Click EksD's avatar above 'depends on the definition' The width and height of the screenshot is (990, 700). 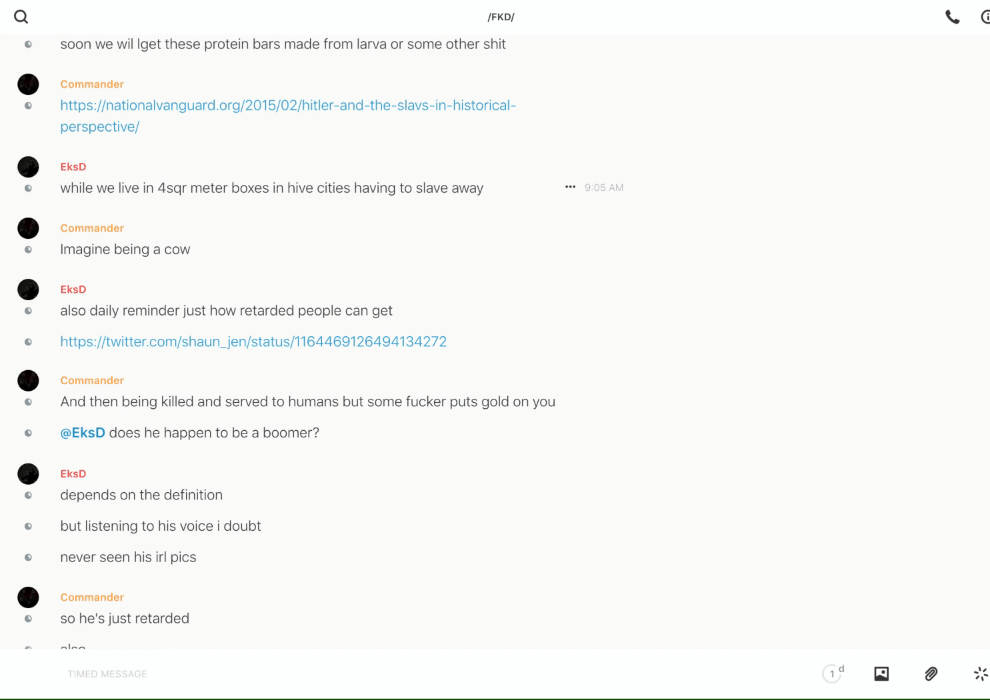tap(28, 474)
